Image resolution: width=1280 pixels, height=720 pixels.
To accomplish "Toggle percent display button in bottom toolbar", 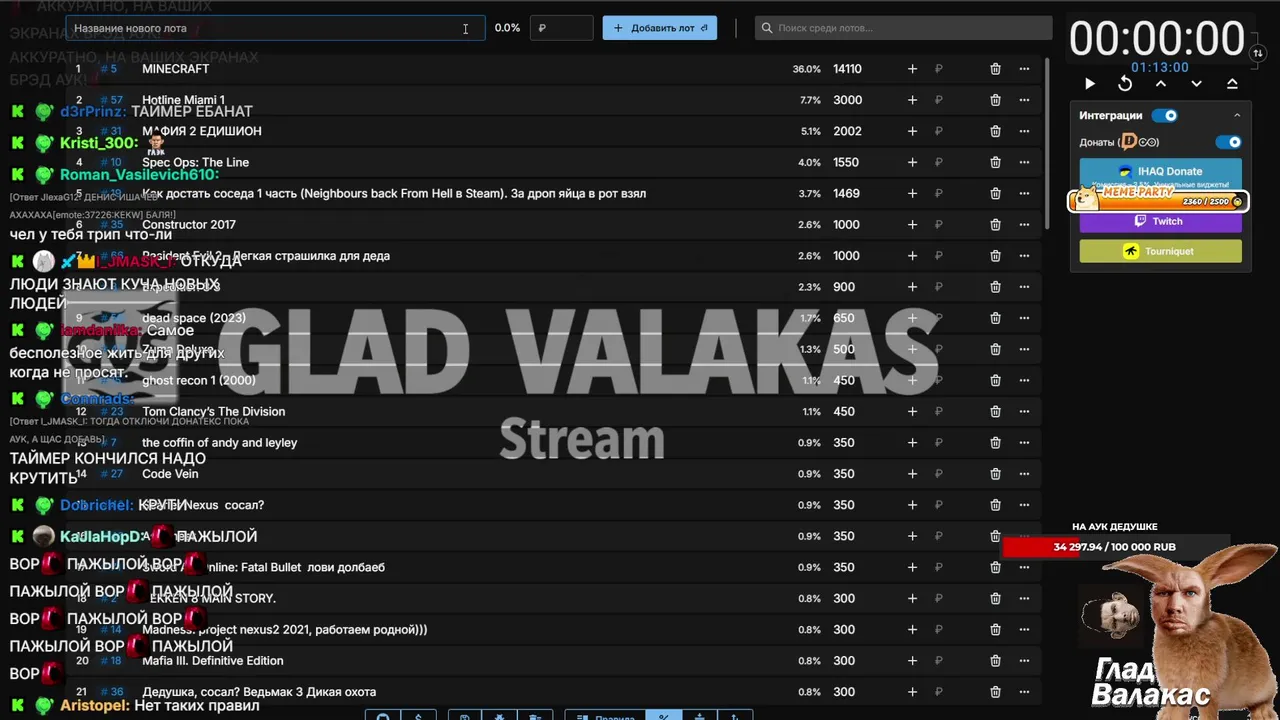I will click(x=663, y=716).
